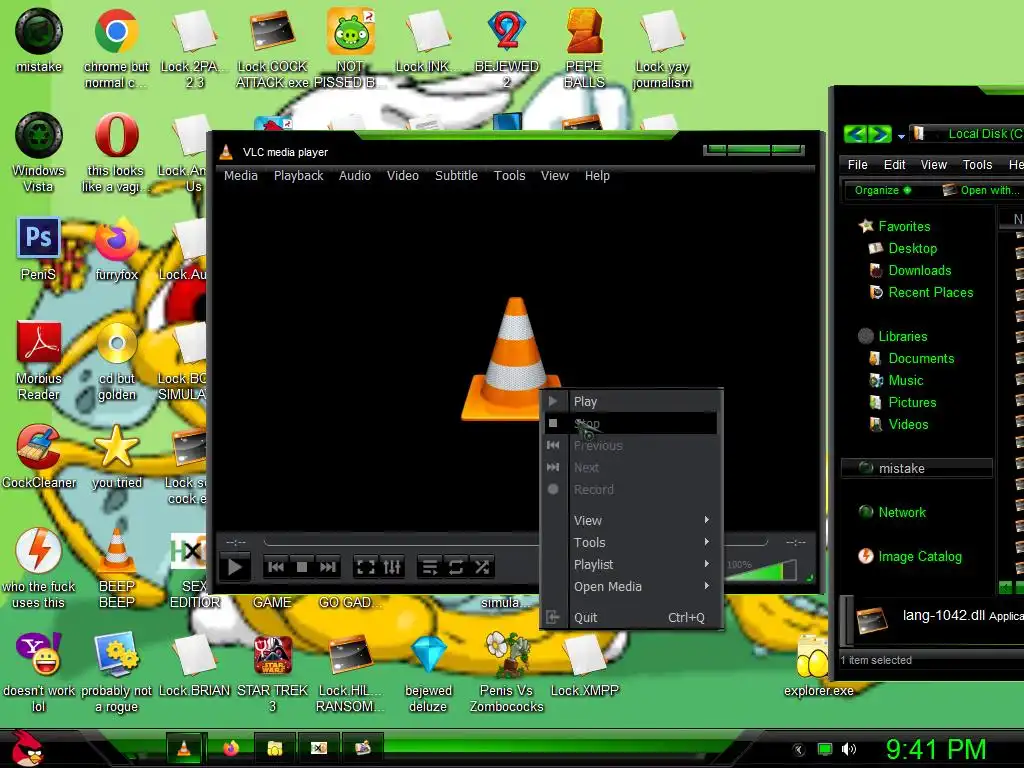1024x768 pixels.
Task: Select the BEJEWED 2 desktop icon
Action: pyautogui.click(x=507, y=48)
